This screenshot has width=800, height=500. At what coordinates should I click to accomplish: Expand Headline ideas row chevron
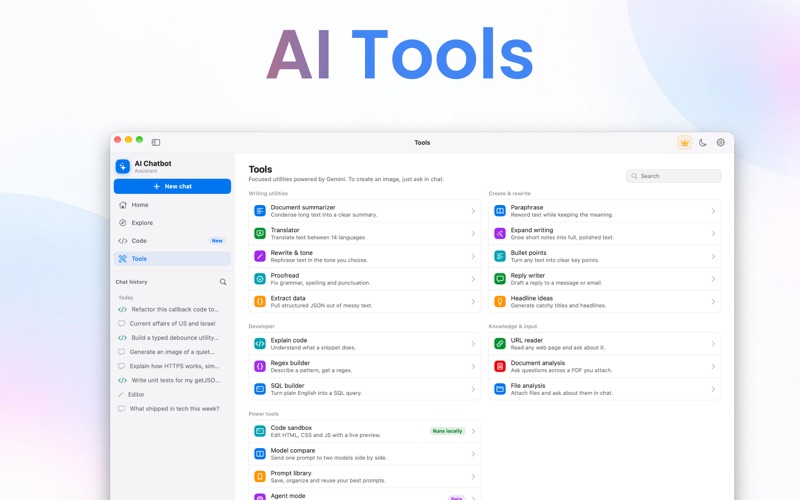pos(713,302)
